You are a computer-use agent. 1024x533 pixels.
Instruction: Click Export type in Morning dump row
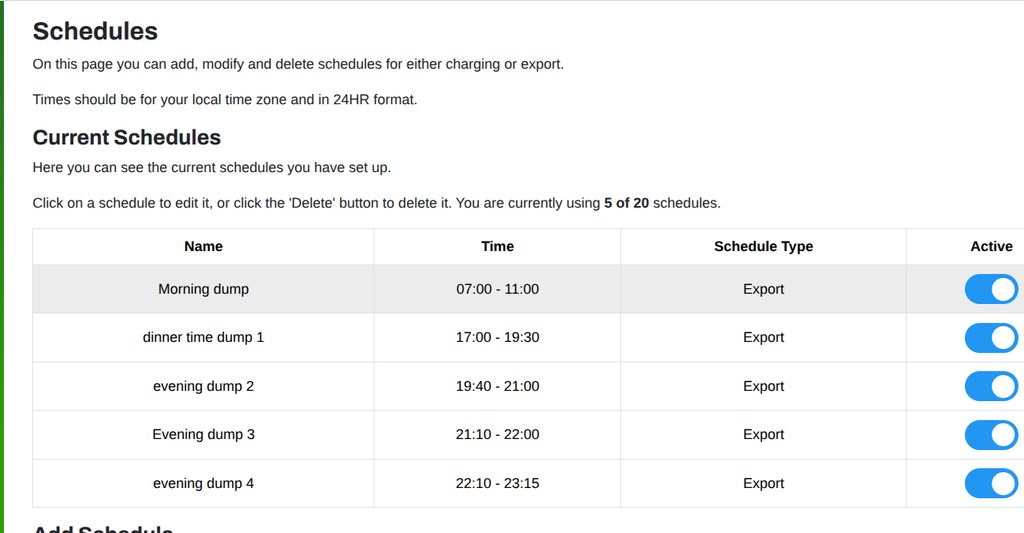(x=763, y=289)
